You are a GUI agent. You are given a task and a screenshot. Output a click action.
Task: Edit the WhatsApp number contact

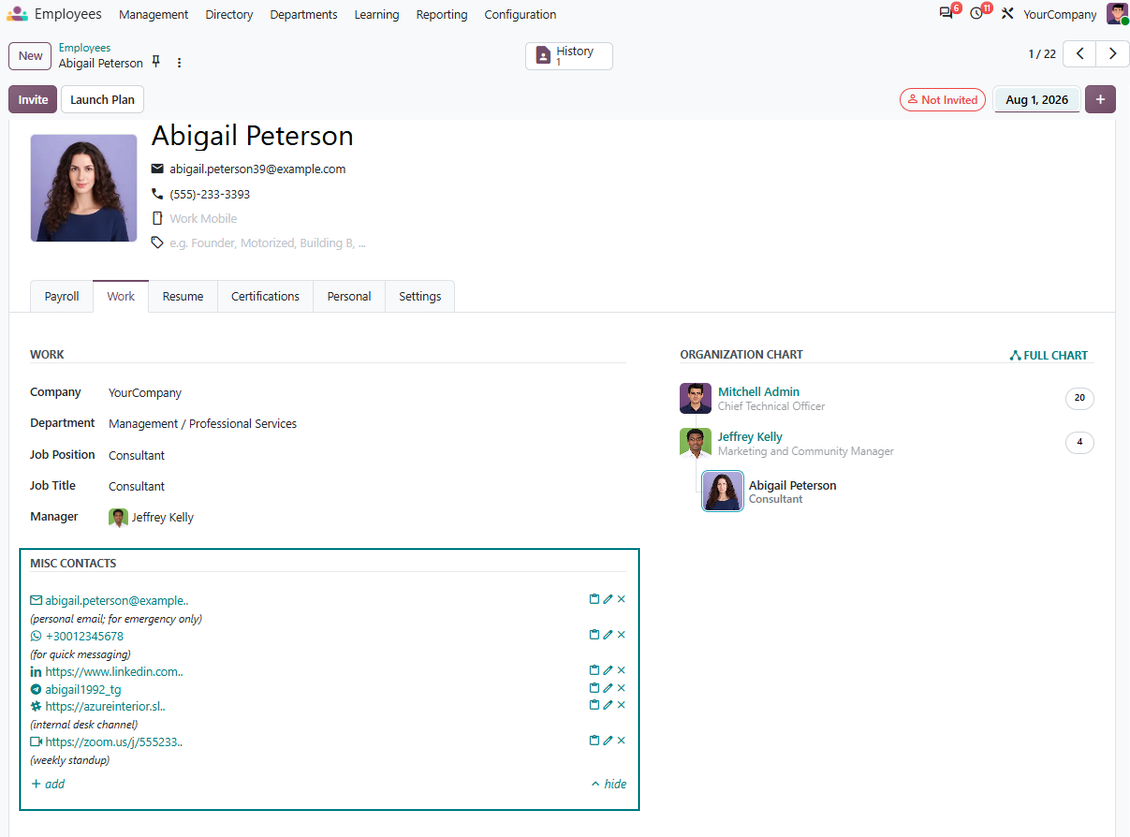tap(608, 634)
